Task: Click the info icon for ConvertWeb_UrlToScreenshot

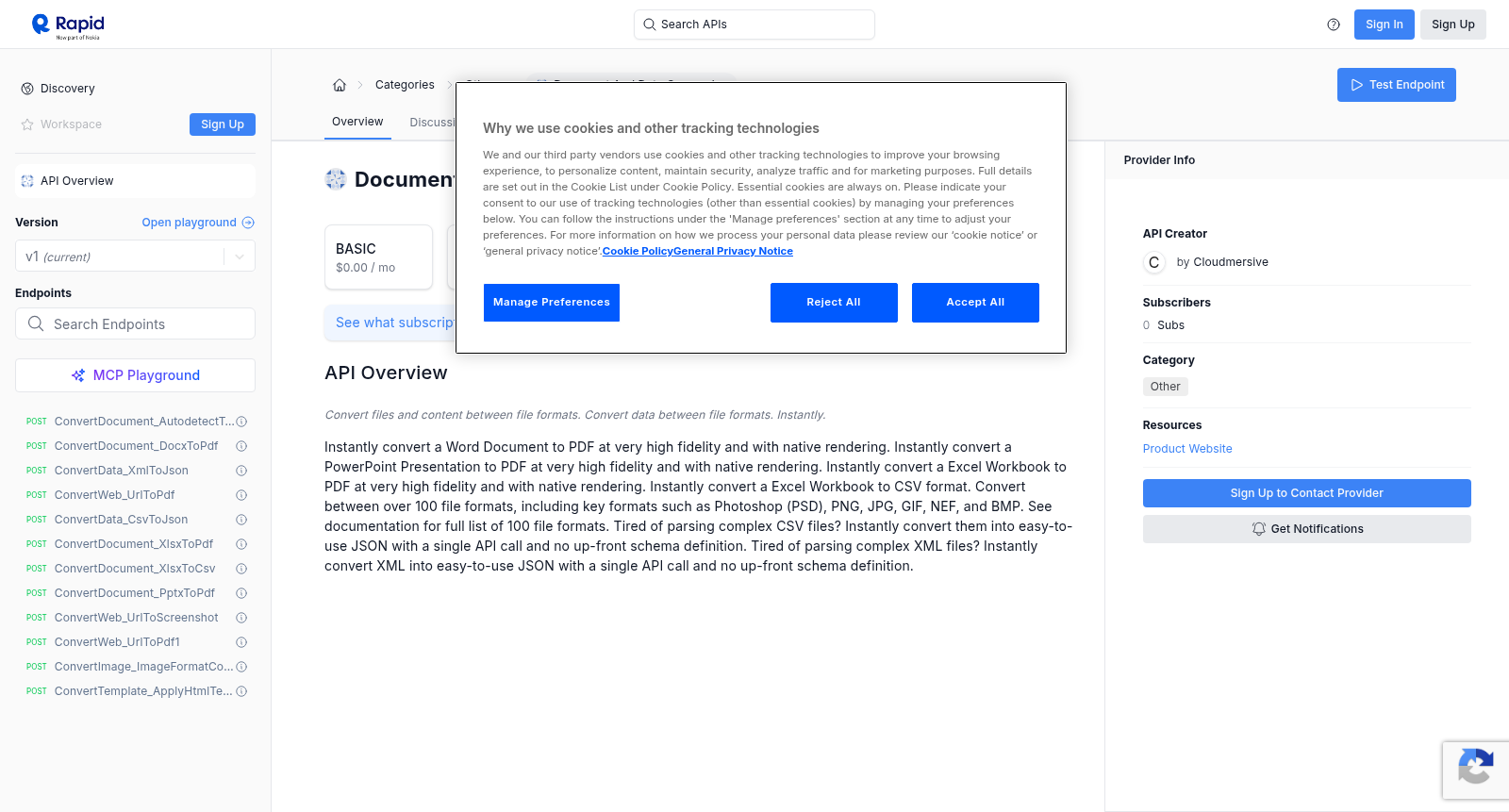Action: tap(241, 618)
